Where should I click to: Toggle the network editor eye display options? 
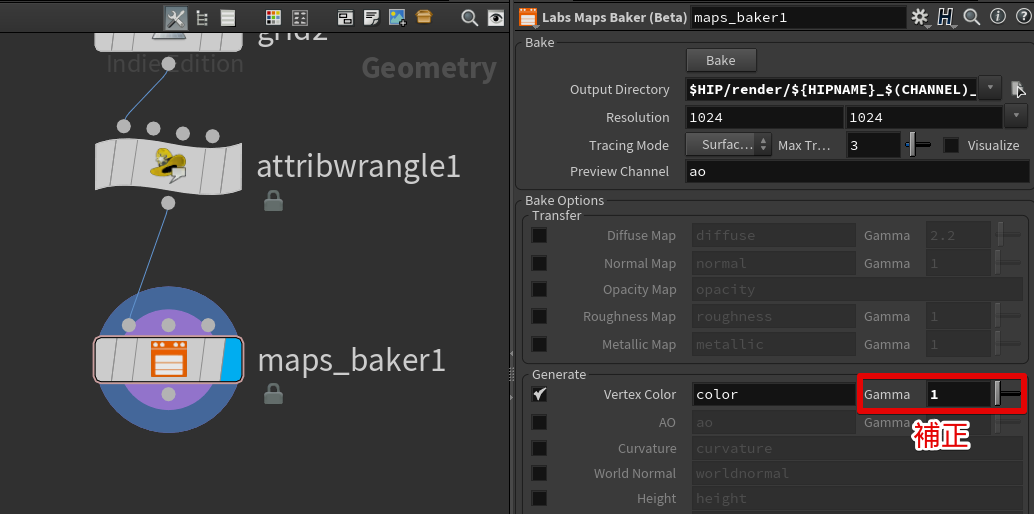click(496, 18)
